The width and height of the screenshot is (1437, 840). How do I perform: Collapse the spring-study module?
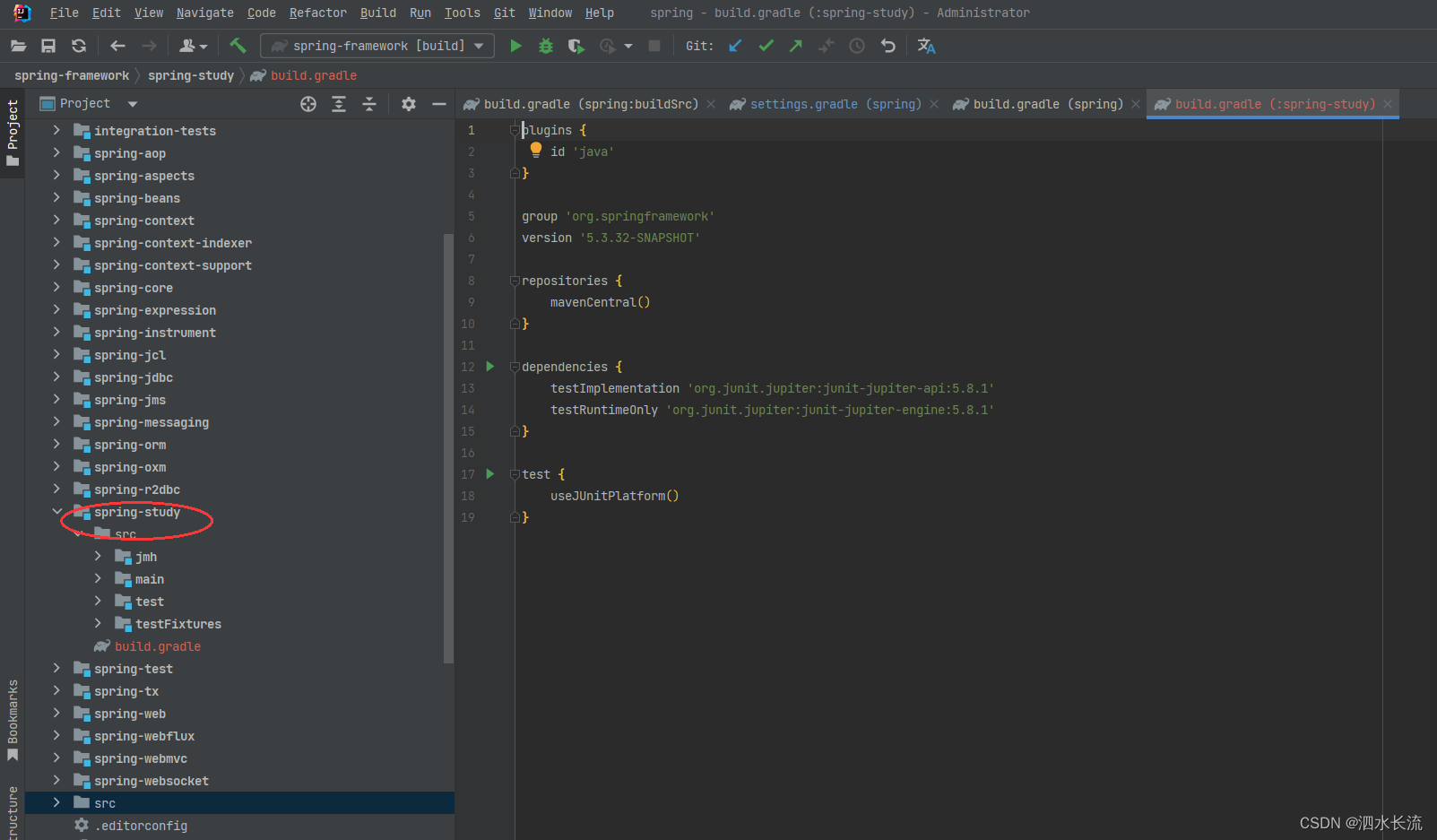(x=56, y=511)
